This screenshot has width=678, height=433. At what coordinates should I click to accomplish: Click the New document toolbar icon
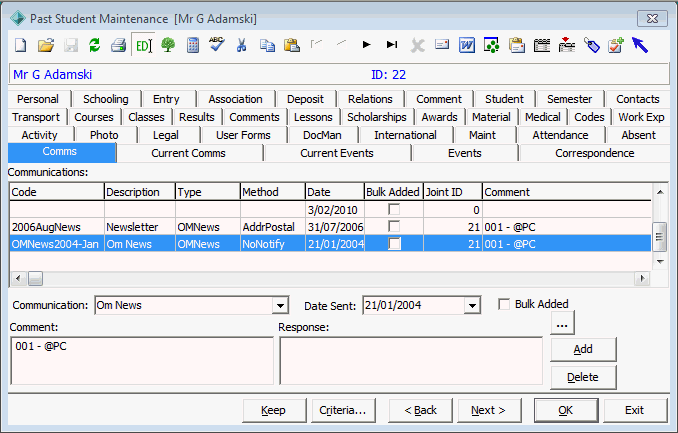click(x=21, y=45)
